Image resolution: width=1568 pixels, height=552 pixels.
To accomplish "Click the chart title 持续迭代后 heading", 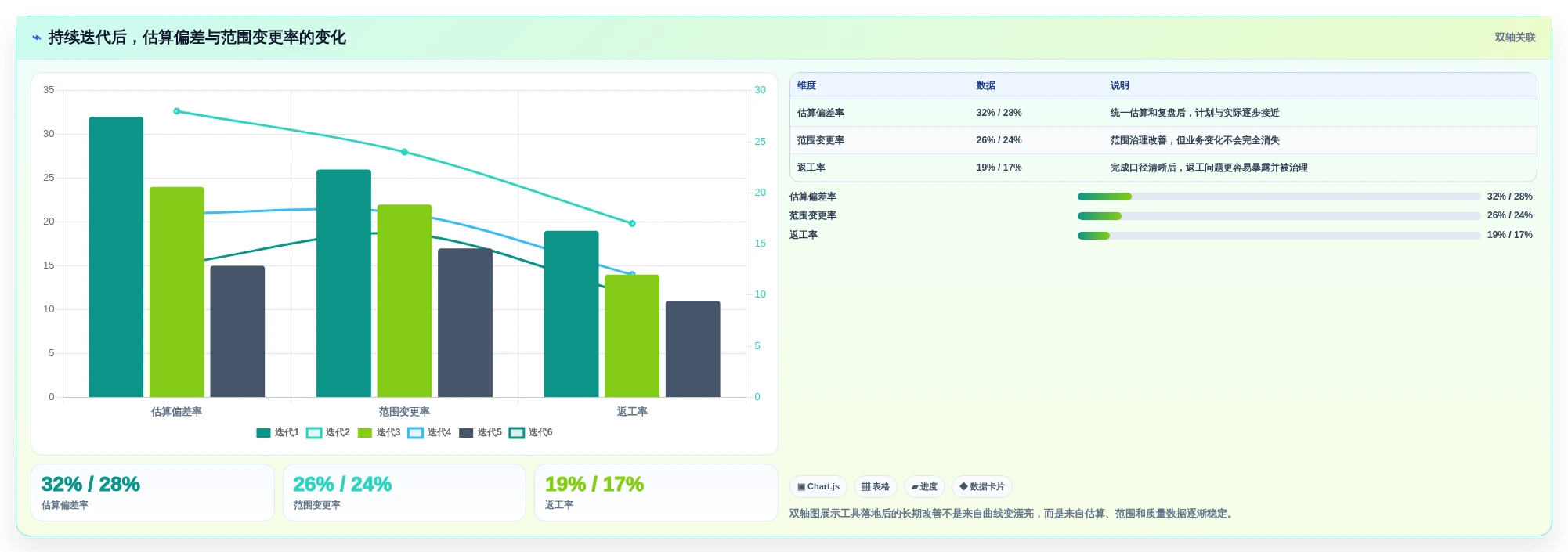I will coord(197,38).
